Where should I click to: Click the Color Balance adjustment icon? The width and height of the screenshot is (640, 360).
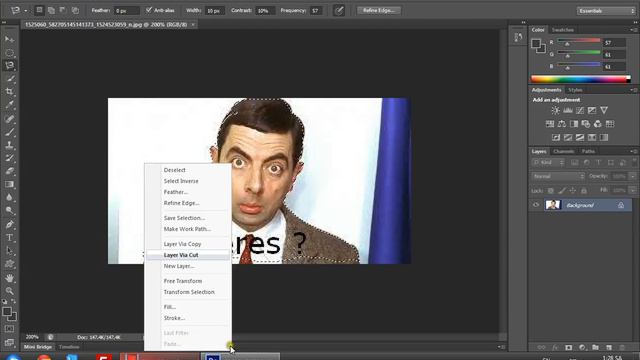tap(562, 124)
